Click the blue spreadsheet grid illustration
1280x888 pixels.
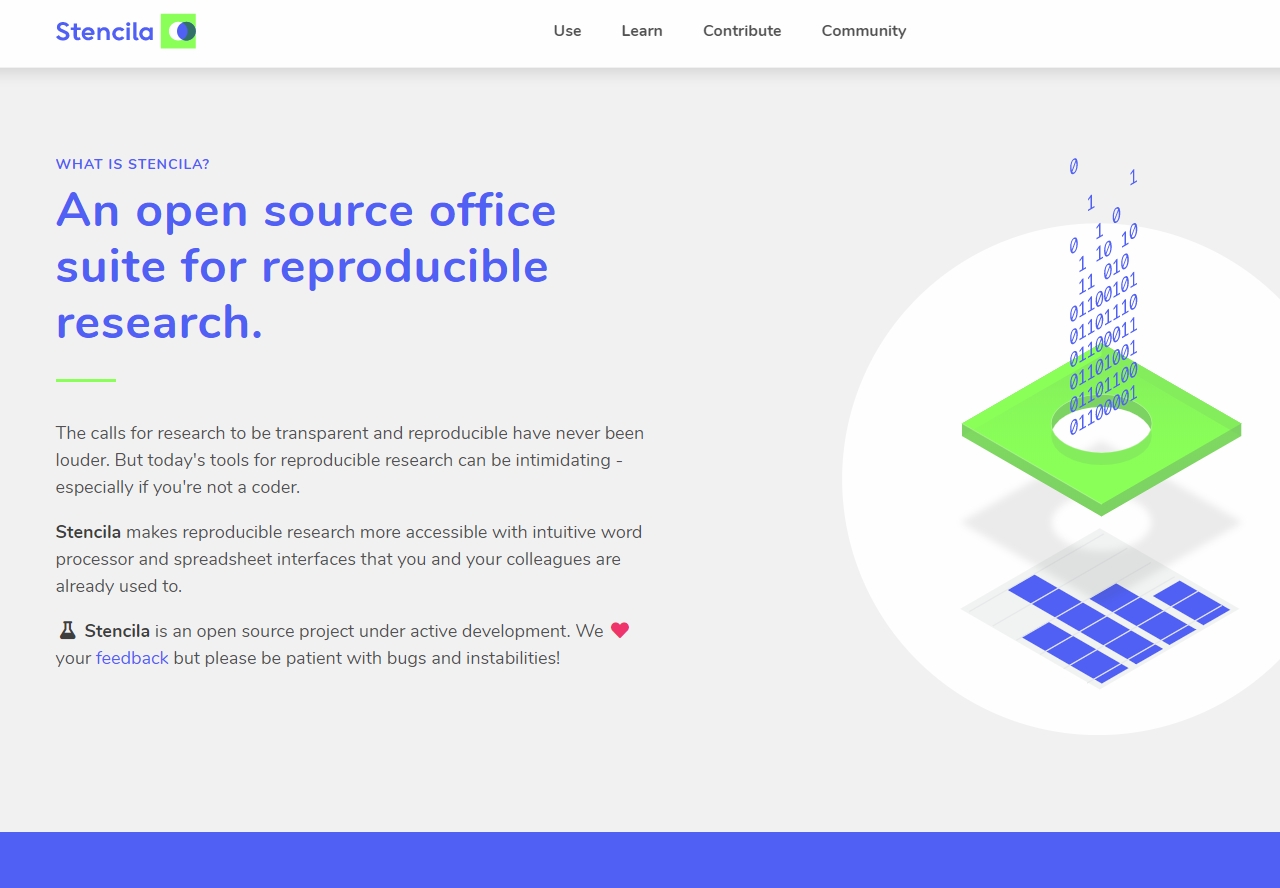pos(1100,609)
